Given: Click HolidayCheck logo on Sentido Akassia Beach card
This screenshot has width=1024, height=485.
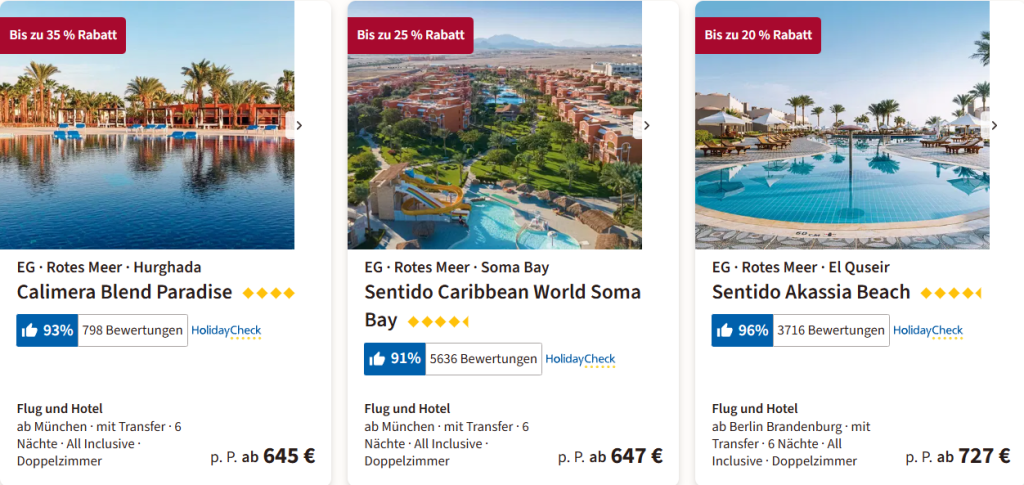Looking at the screenshot, I should click(x=928, y=331).
